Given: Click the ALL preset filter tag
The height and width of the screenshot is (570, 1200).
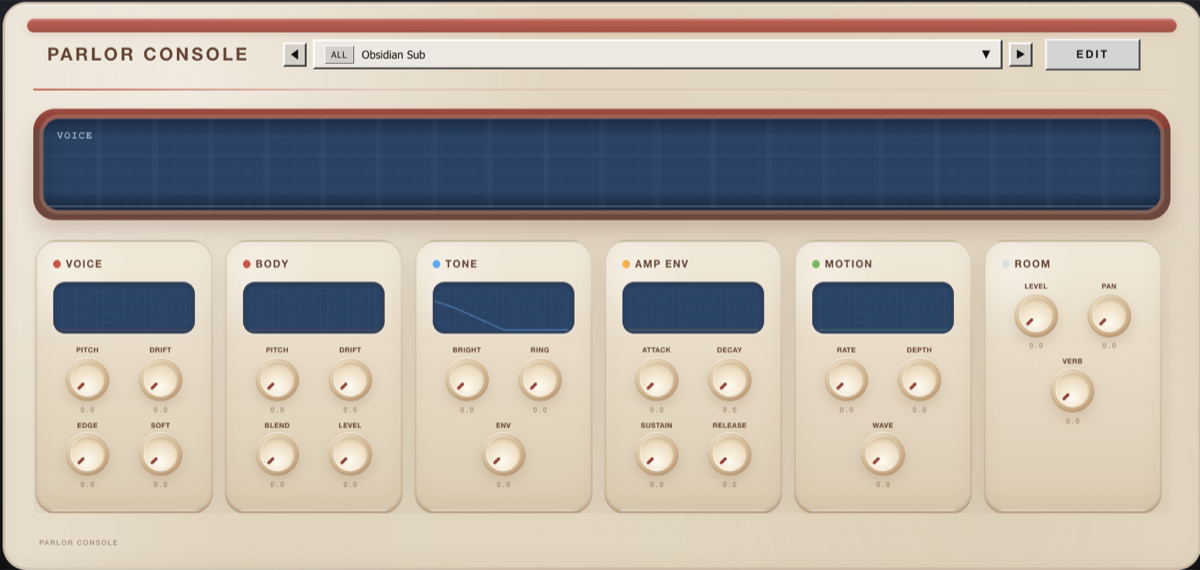Looking at the screenshot, I should (339, 55).
